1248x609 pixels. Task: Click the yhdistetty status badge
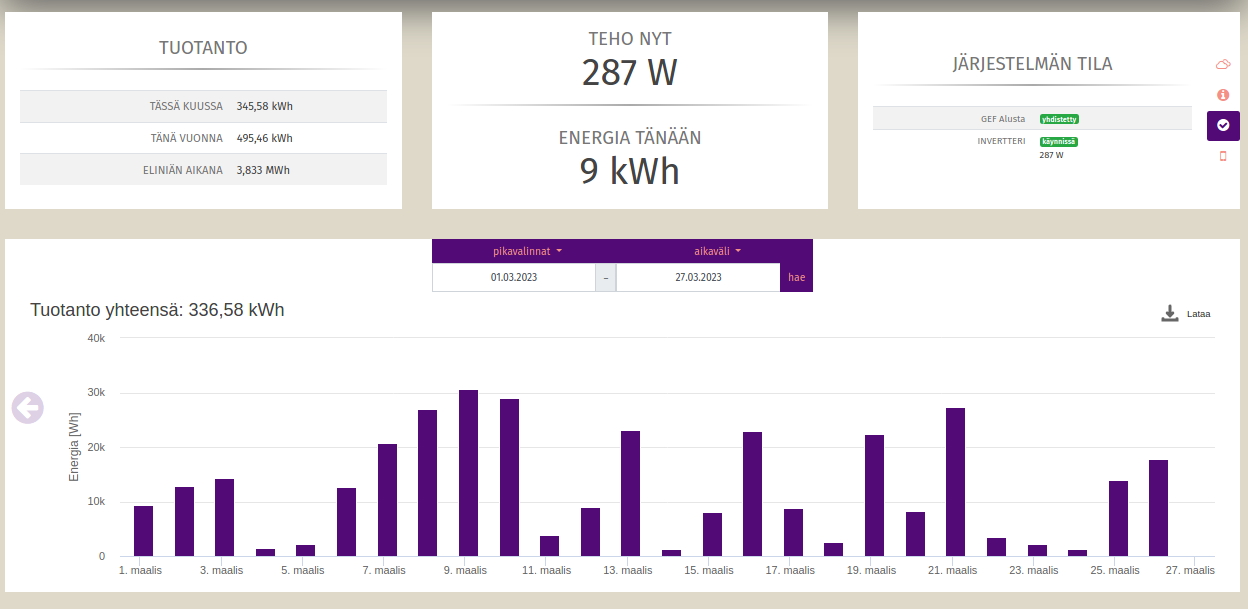1059,119
